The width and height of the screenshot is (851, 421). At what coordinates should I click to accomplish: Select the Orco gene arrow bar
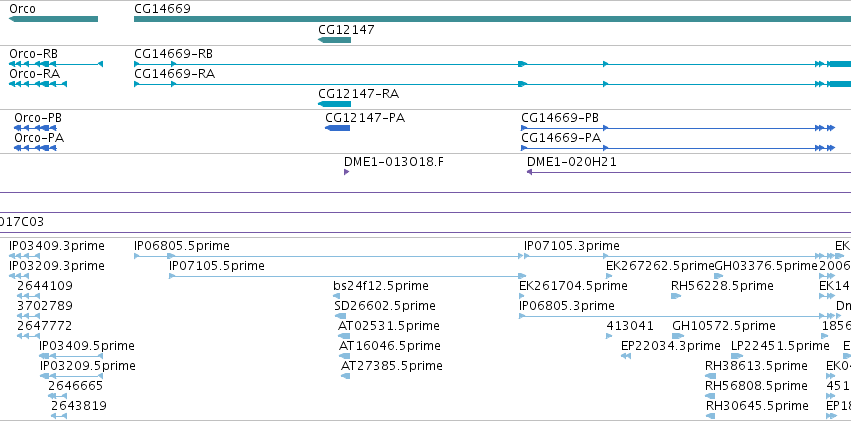click(53, 19)
